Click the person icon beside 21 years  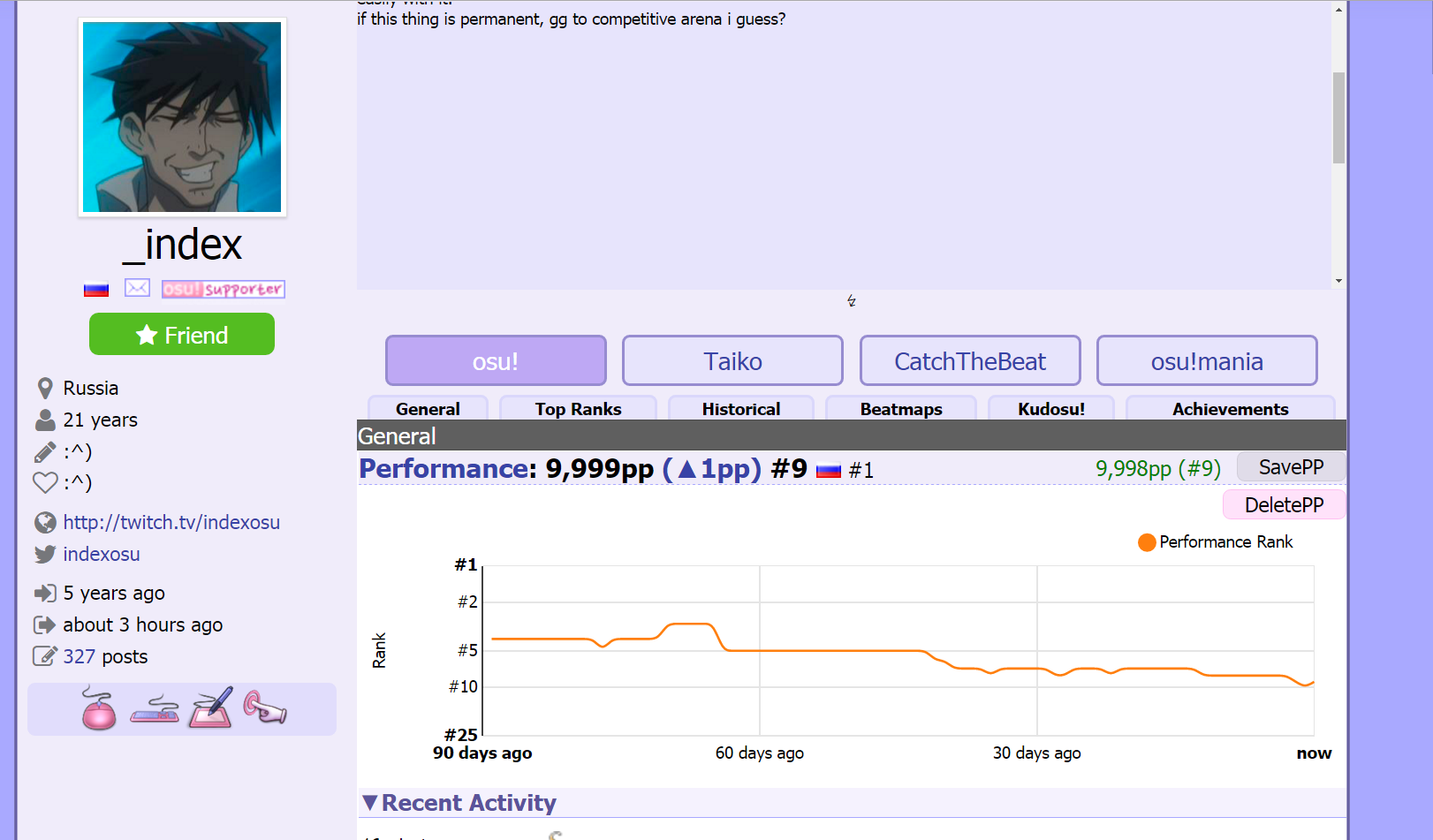pyautogui.click(x=45, y=420)
